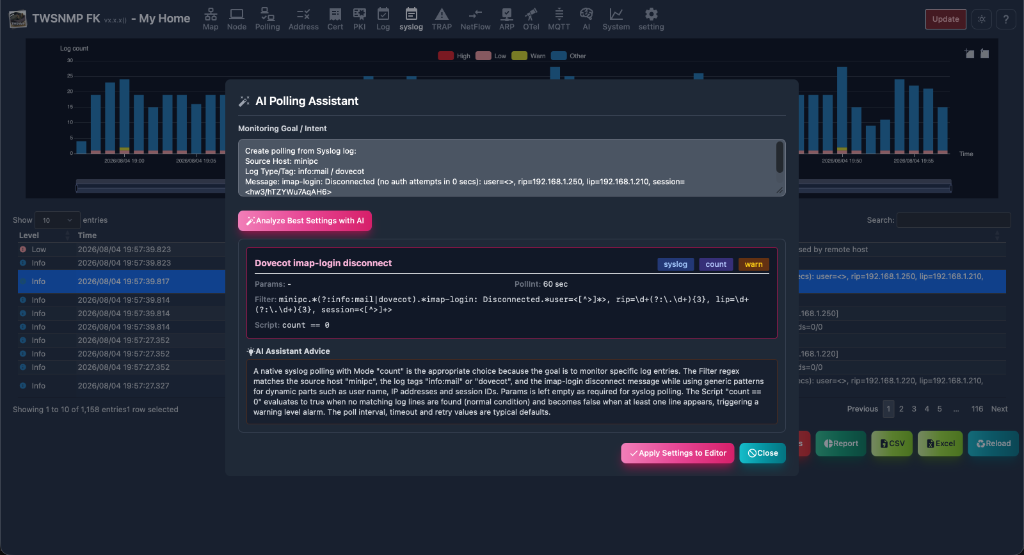
Task: Click the Next pagination link
Action: click(999, 409)
